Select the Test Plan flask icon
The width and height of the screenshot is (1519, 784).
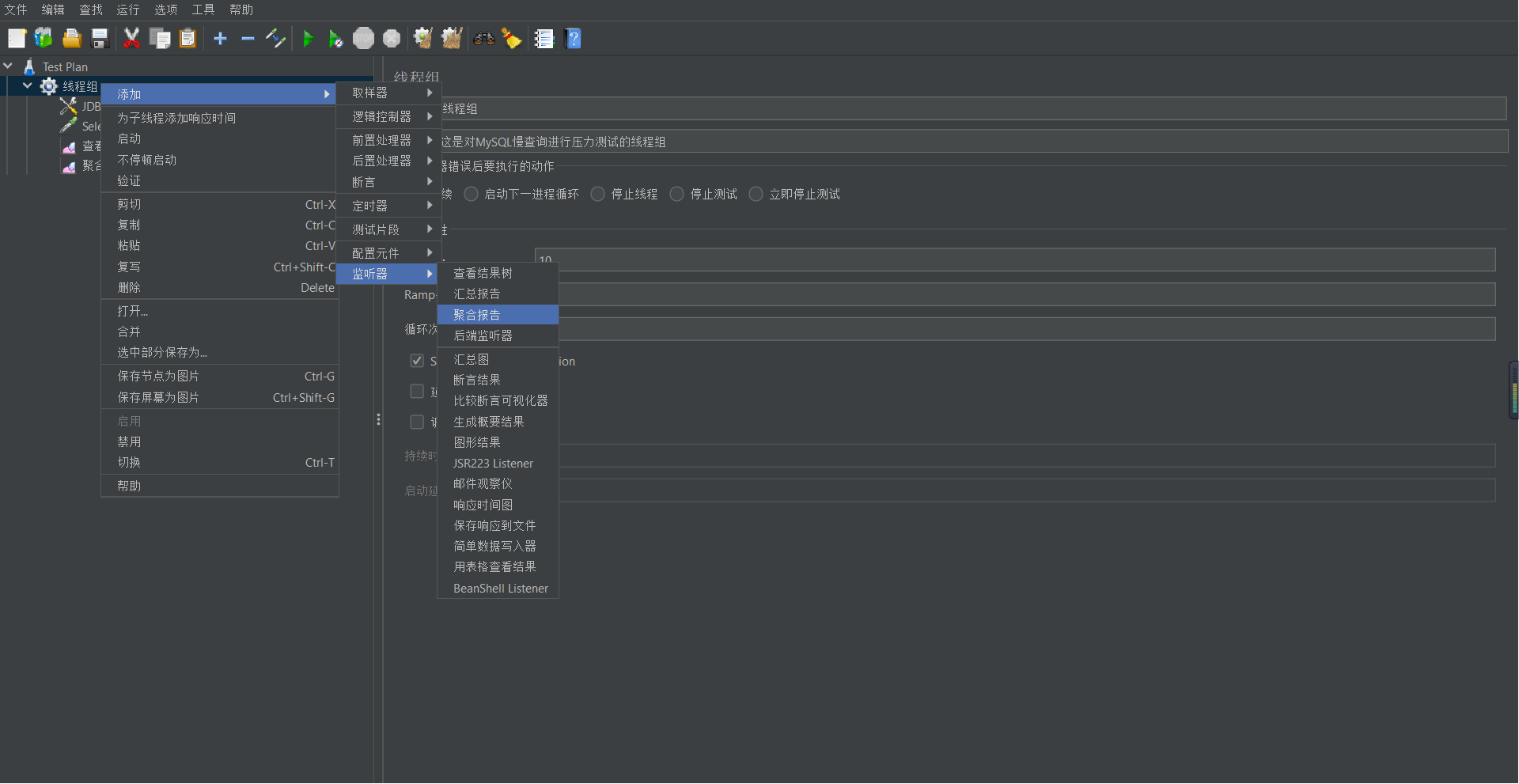29,66
